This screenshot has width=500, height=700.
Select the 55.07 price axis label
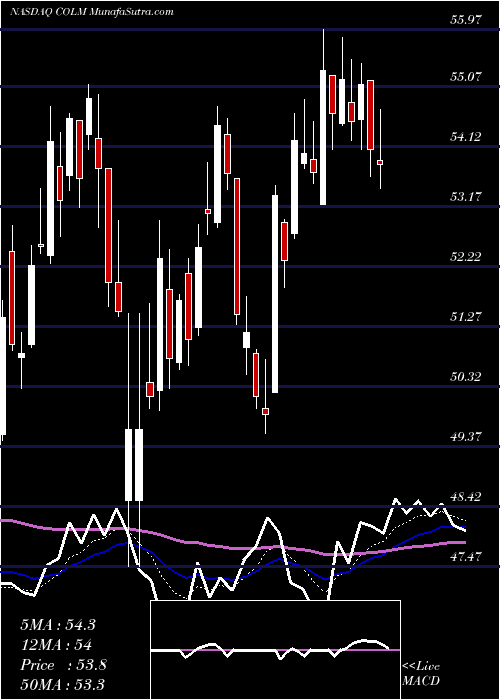466,76
